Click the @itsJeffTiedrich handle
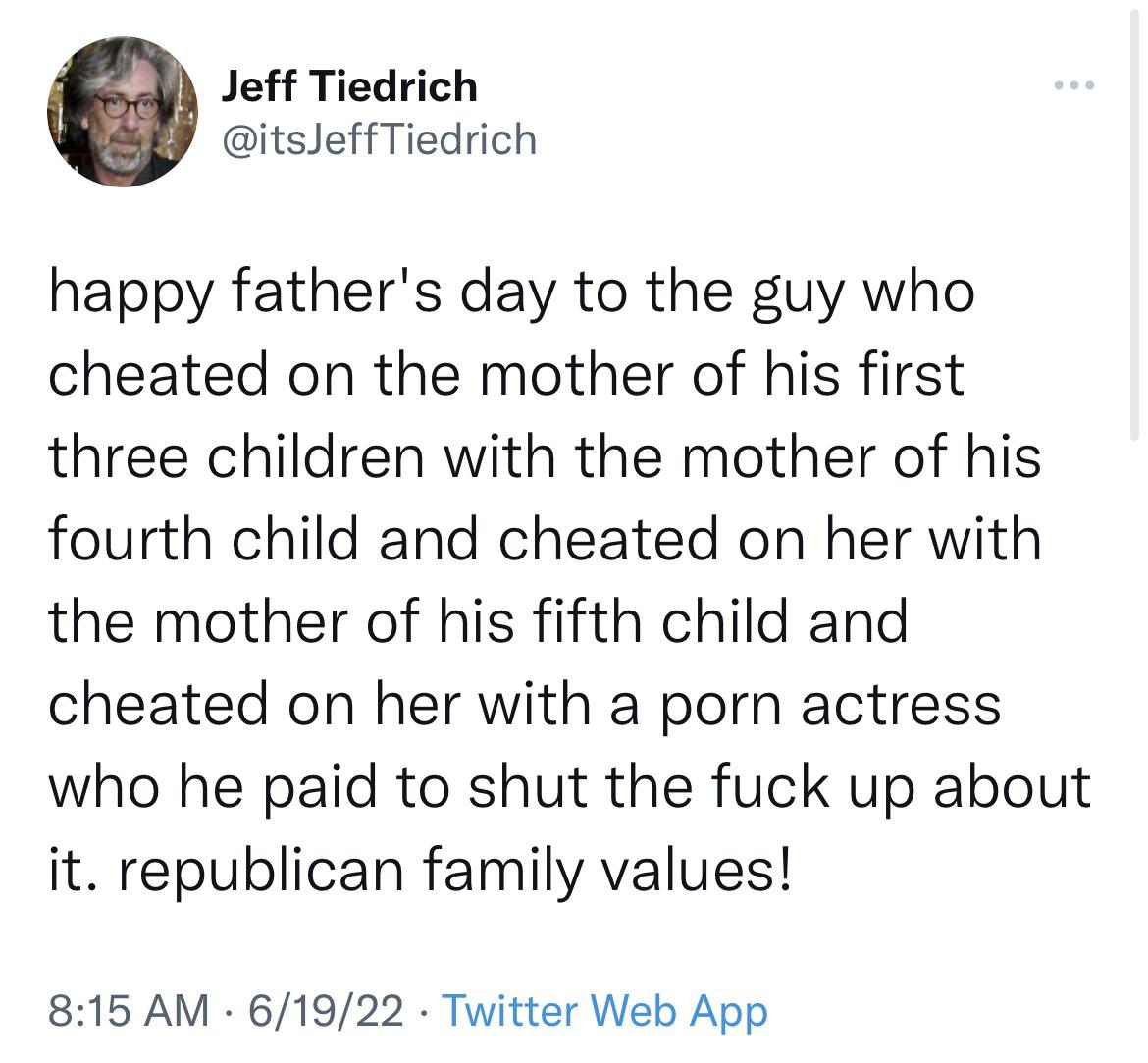The height and width of the screenshot is (1063, 1148). pyautogui.click(x=380, y=139)
